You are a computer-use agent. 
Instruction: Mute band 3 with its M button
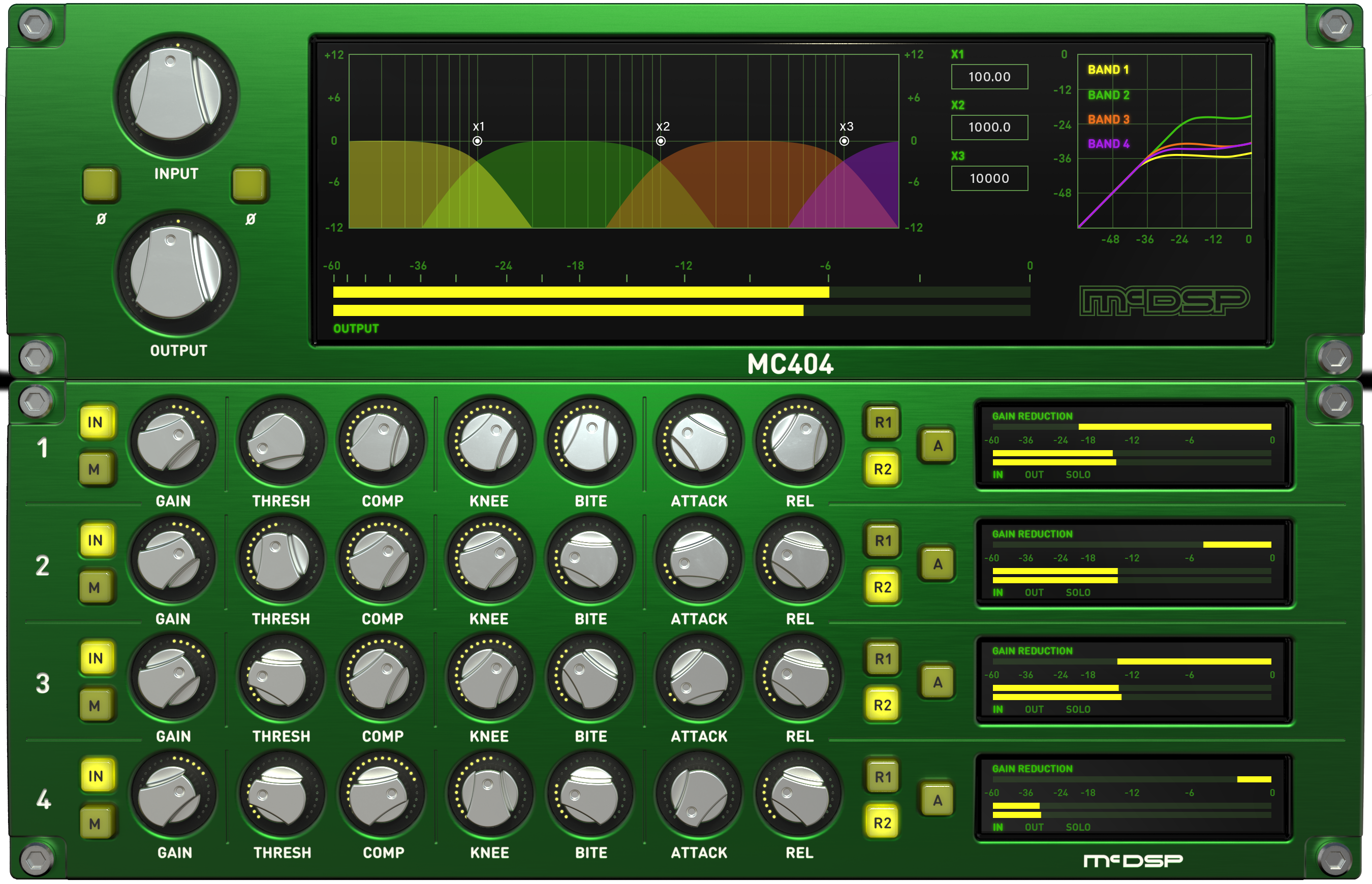coord(97,705)
